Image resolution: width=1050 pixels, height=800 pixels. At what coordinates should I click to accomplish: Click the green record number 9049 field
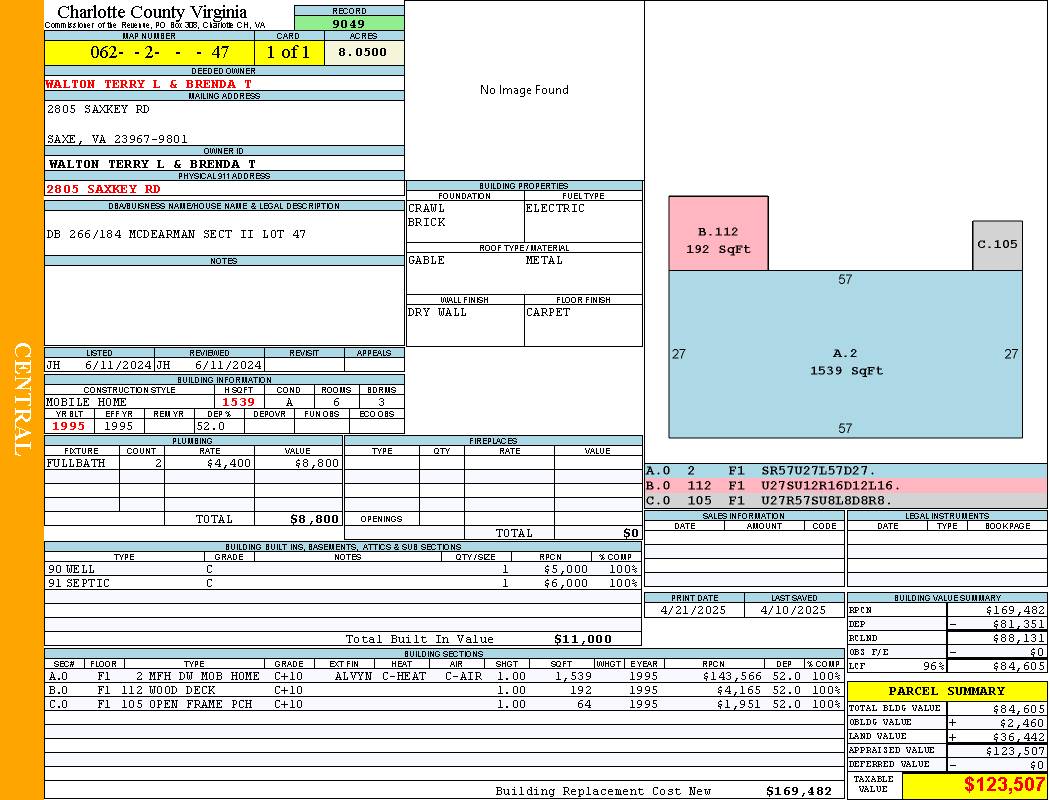(349, 23)
